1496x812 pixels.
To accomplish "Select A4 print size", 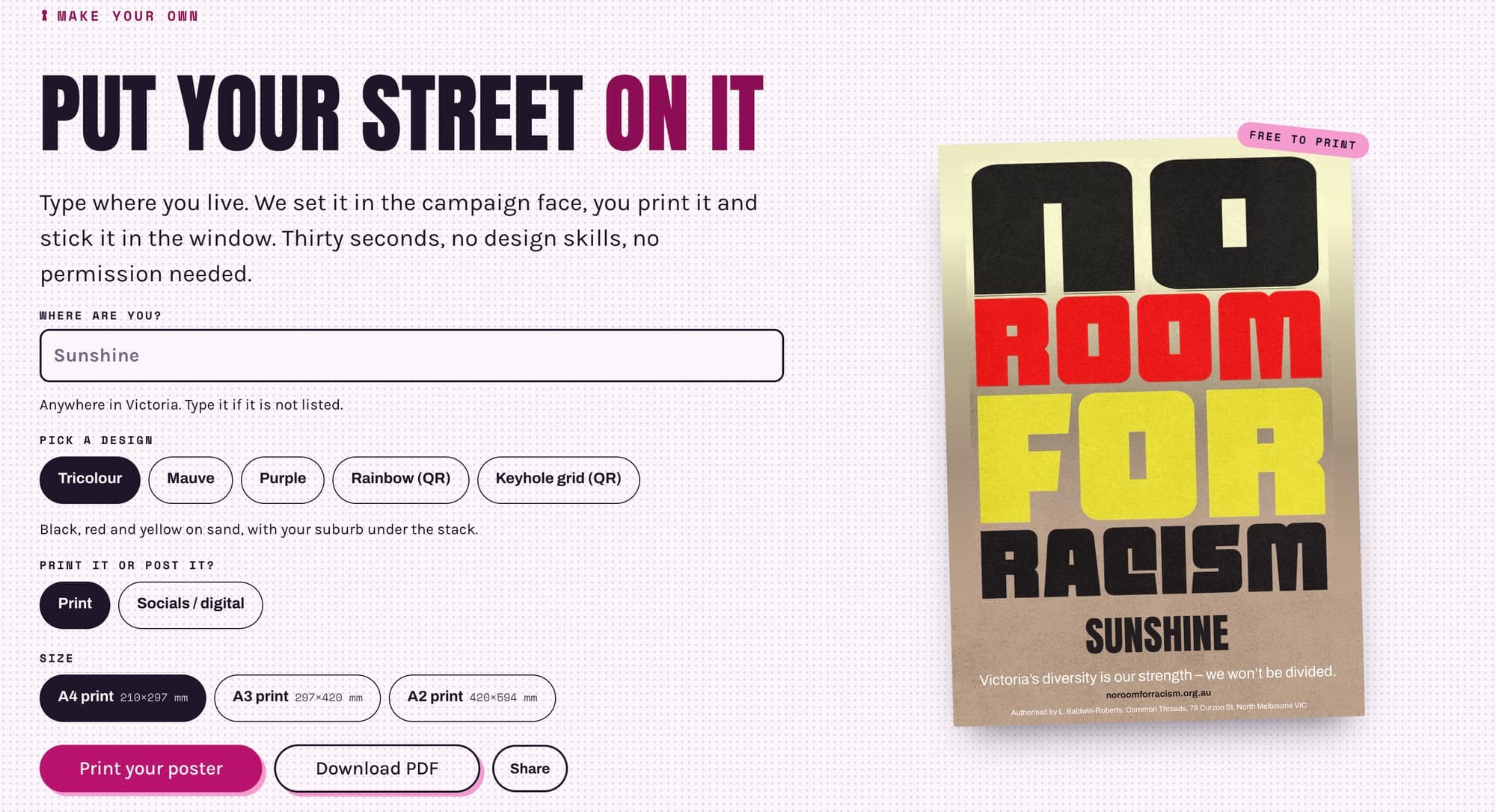I will 123,698.
